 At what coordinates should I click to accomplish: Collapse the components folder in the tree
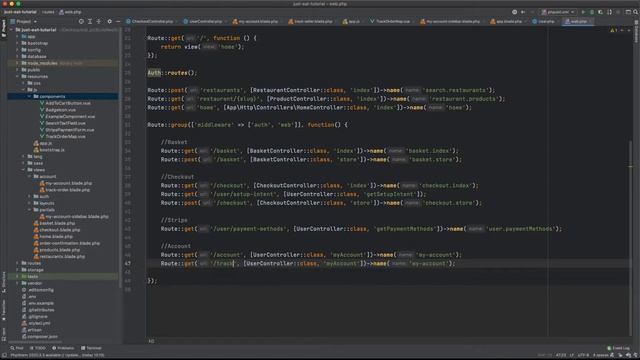[29, 96]
